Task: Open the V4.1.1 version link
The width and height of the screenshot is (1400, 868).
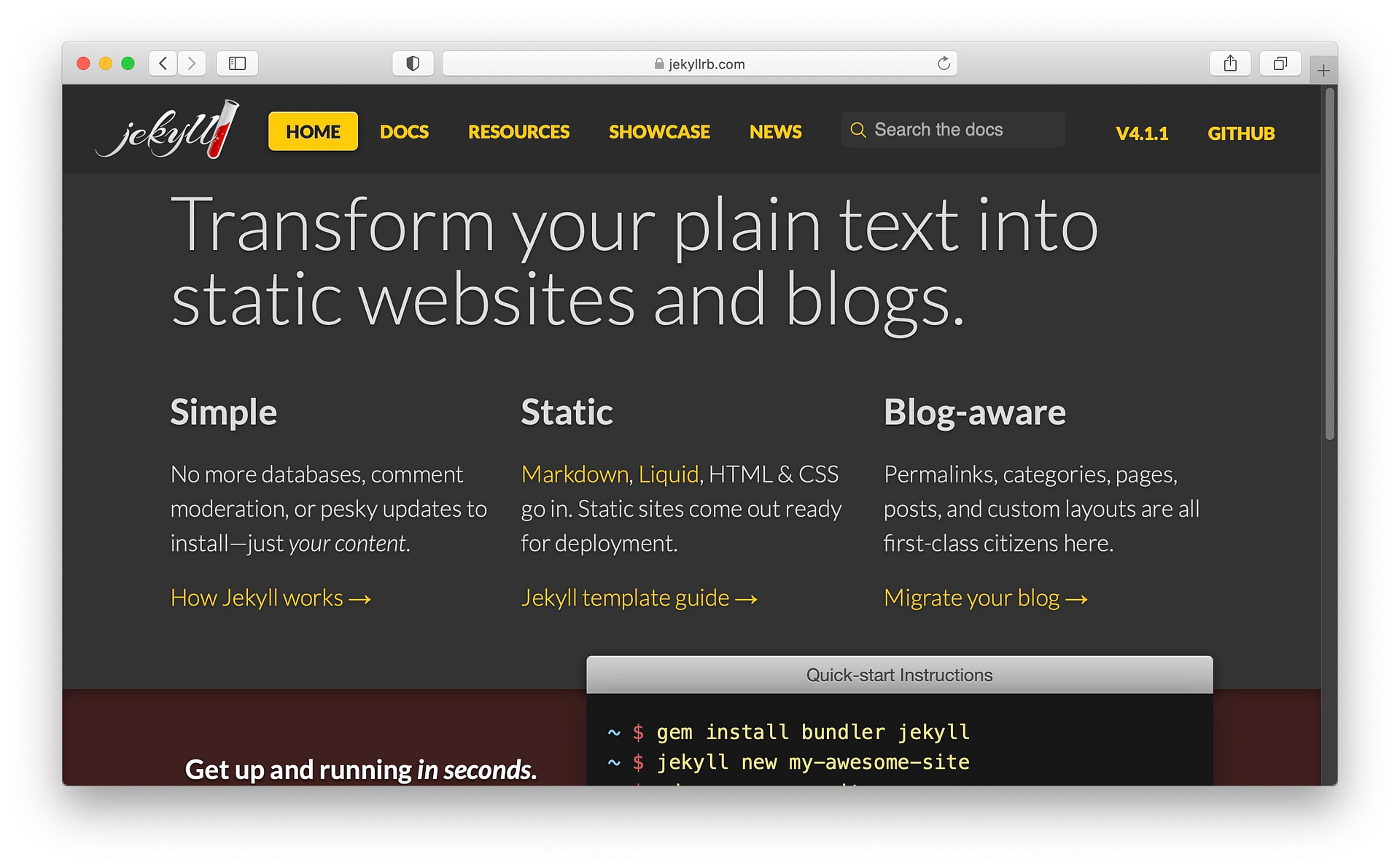Action: pos(1142,133)
